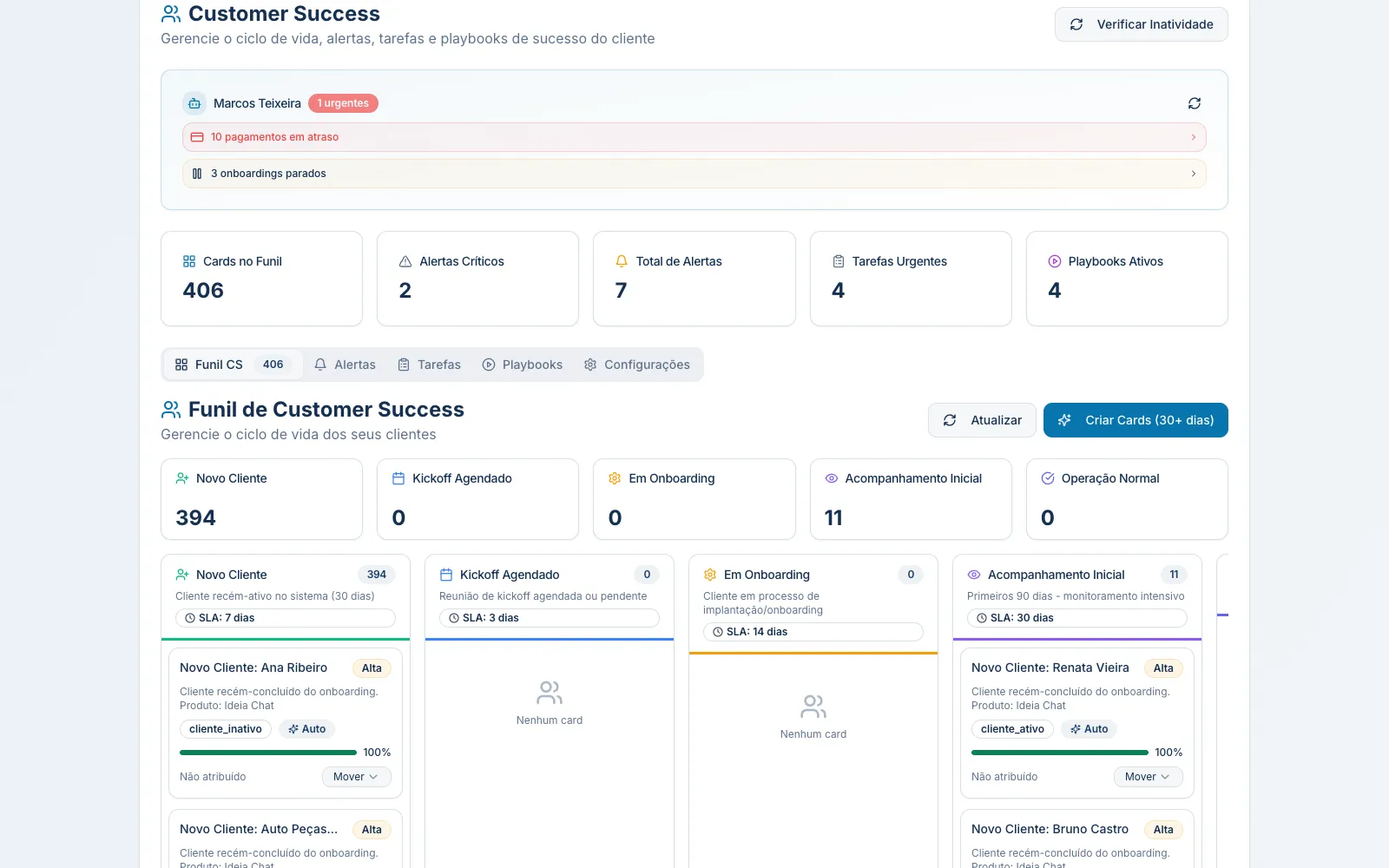Open the Novo Cliente: Auto Peças card title

coord(259,829)
